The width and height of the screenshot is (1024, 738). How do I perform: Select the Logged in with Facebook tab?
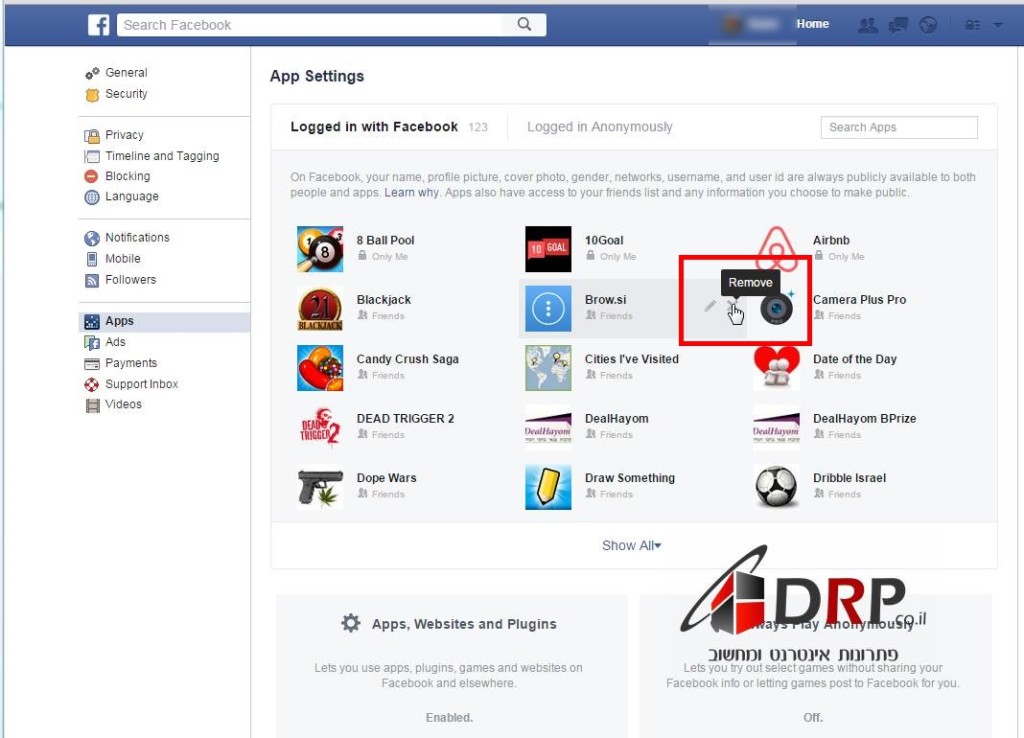(374, 127)
